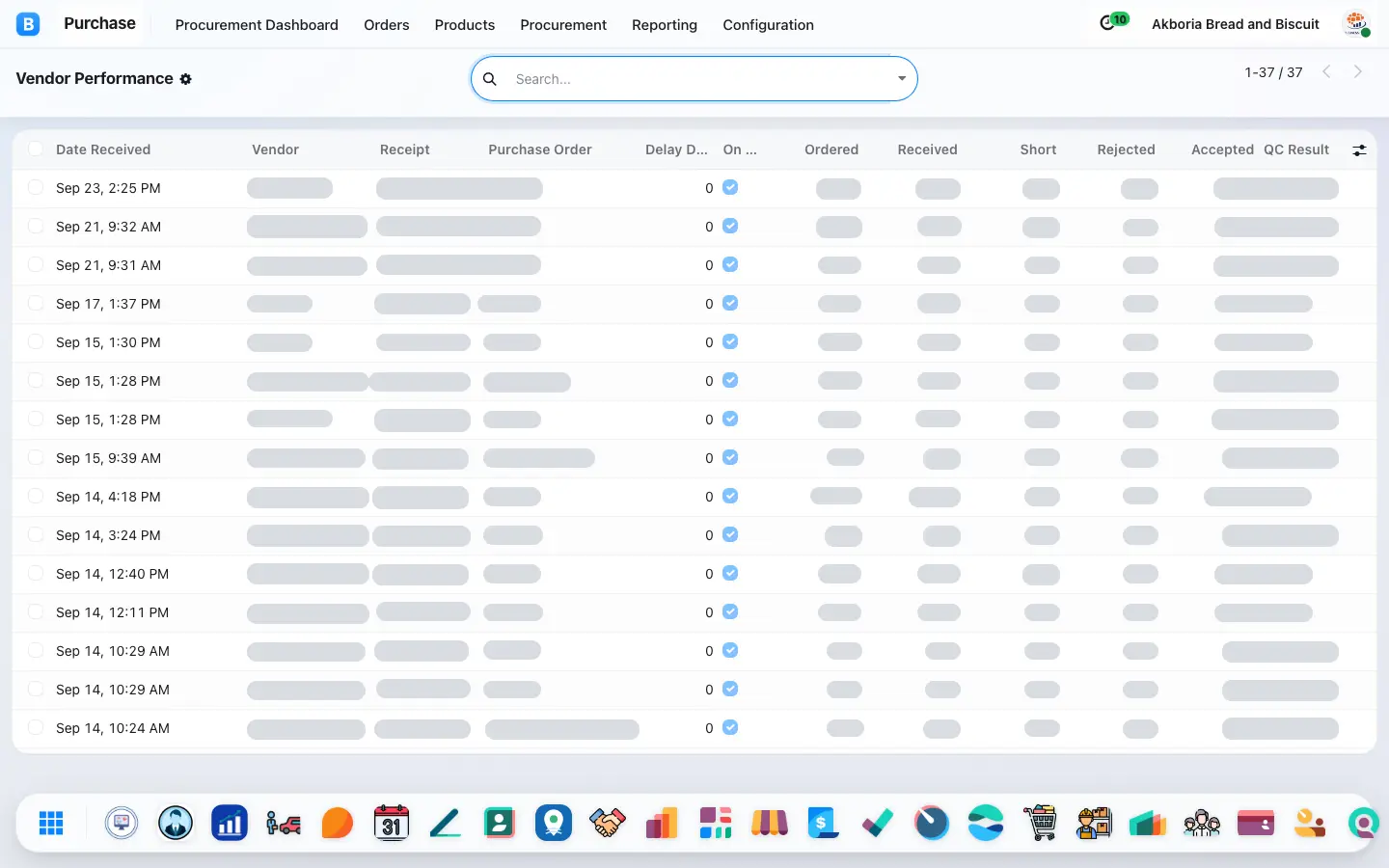Screen dimensions: 1389x868
Task: Open the app grid launcher in the dock
Action: coord(51,823)
